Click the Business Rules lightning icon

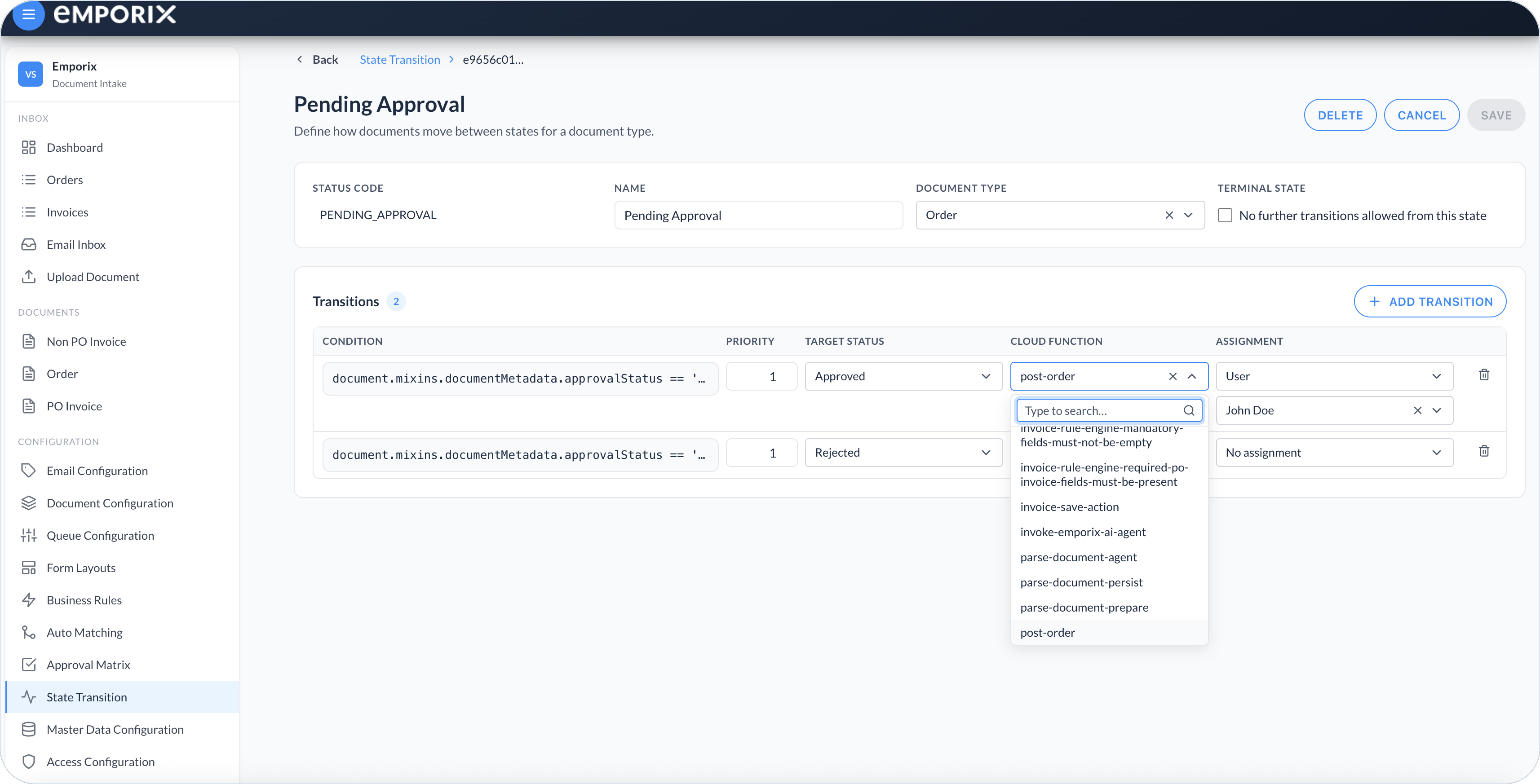(28, 600)
